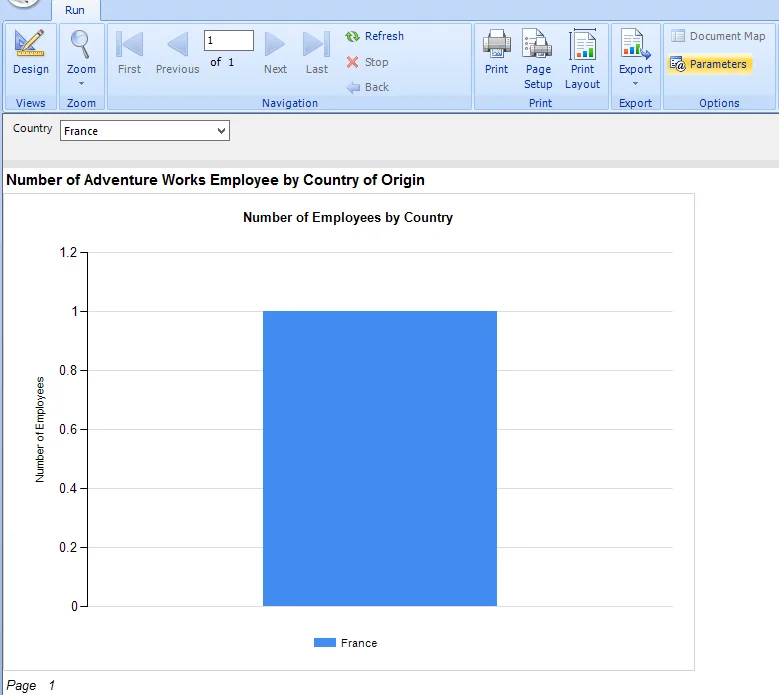The height and width of the screenshot is (695, 779).
Task: Click the France legend label
Action: coord(359,643)
